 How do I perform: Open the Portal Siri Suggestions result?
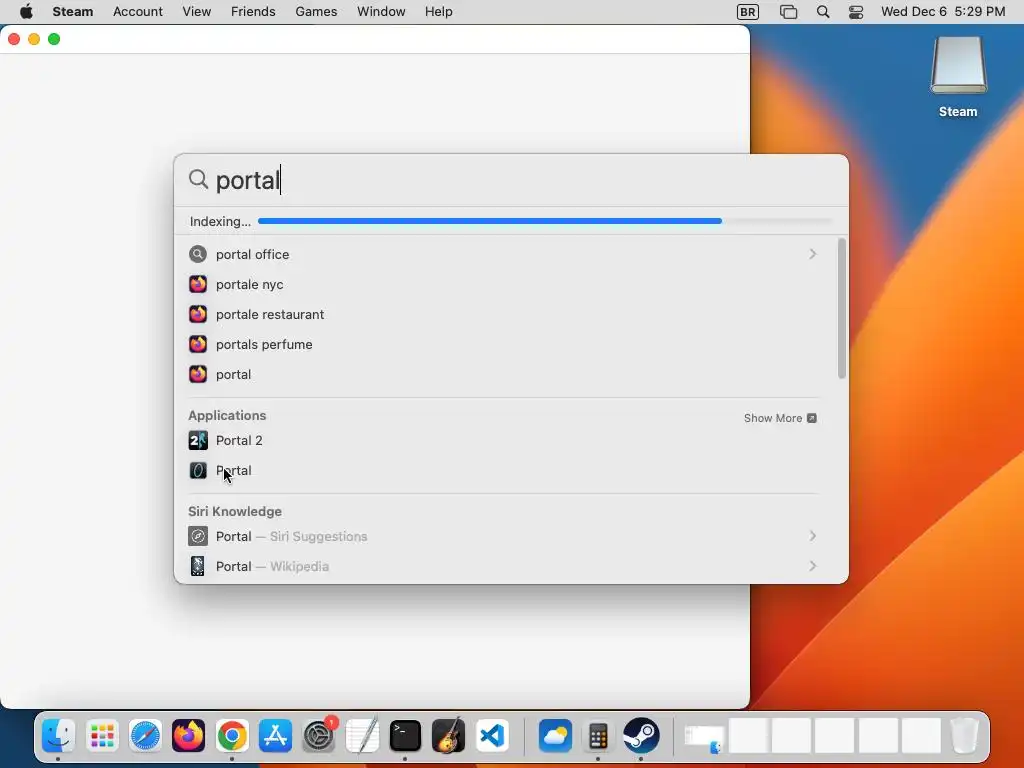tap(503, 537)
